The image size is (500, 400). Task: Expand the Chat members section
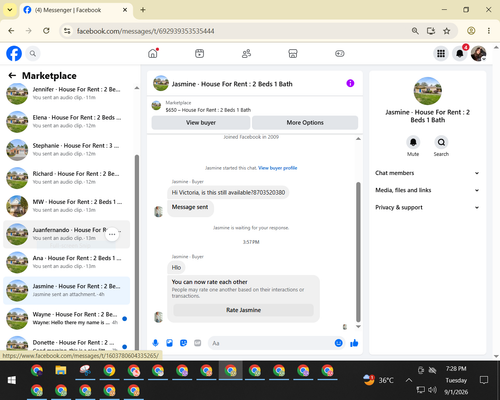coord(427,173)
